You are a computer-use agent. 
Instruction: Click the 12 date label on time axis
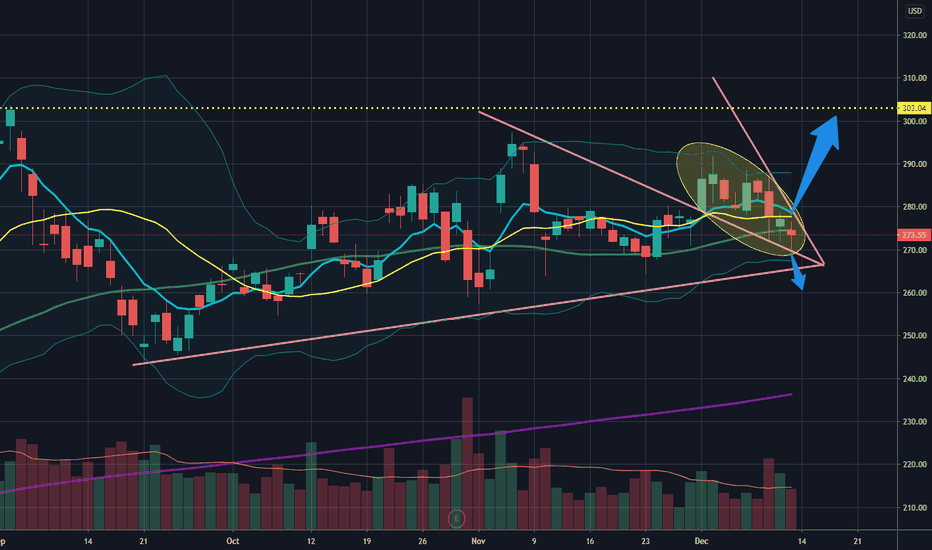pos(311,541)
